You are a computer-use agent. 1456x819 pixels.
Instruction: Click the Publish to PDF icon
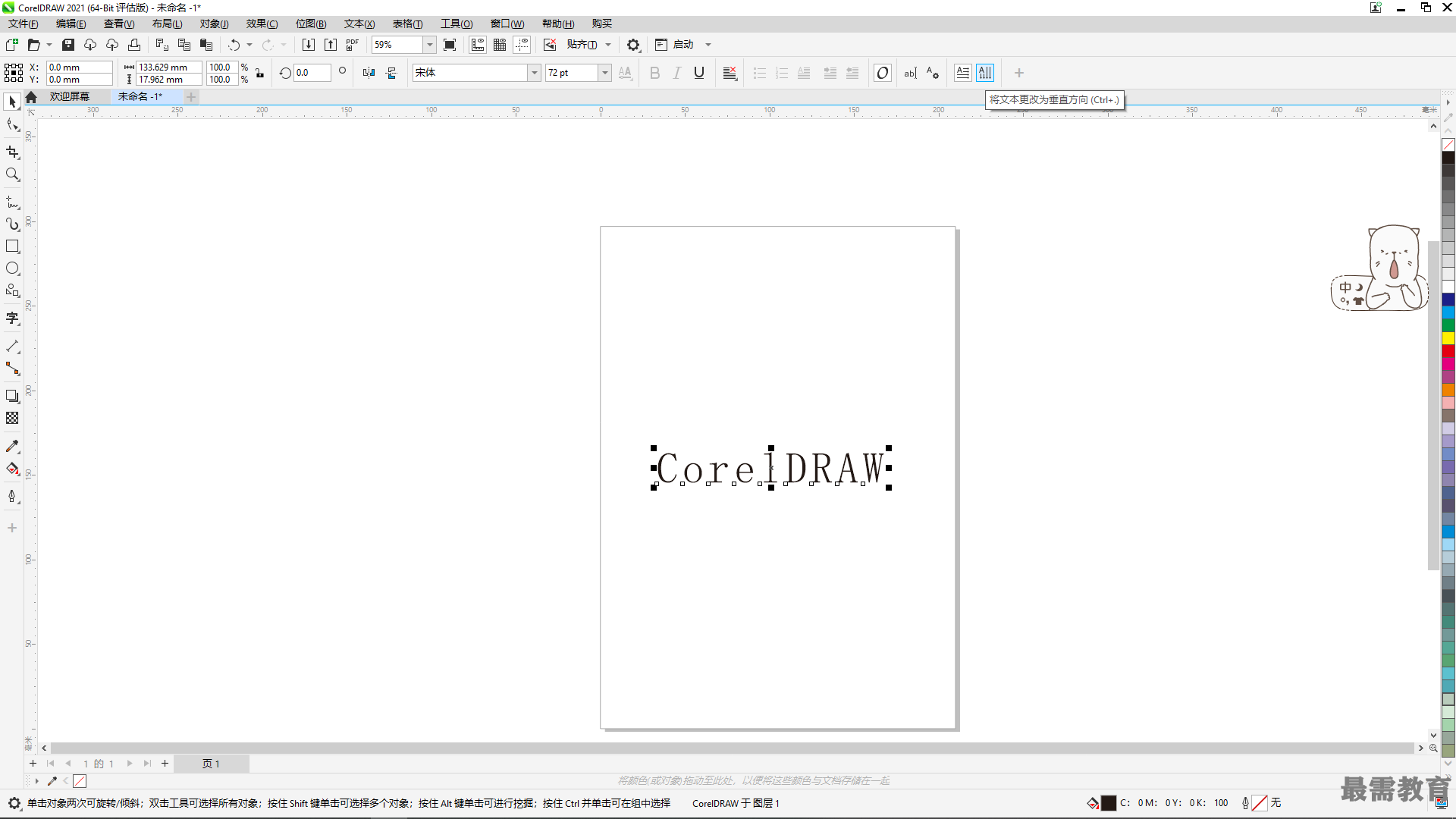coord(352,45)
